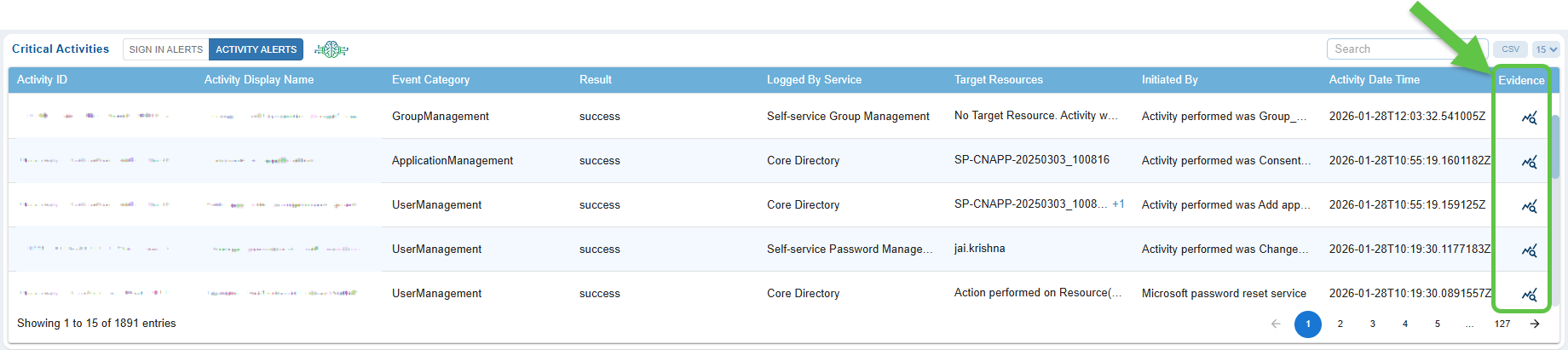
Task: Open the 15 entries-per-page dropdown
Action: [x=1546, y=49]
